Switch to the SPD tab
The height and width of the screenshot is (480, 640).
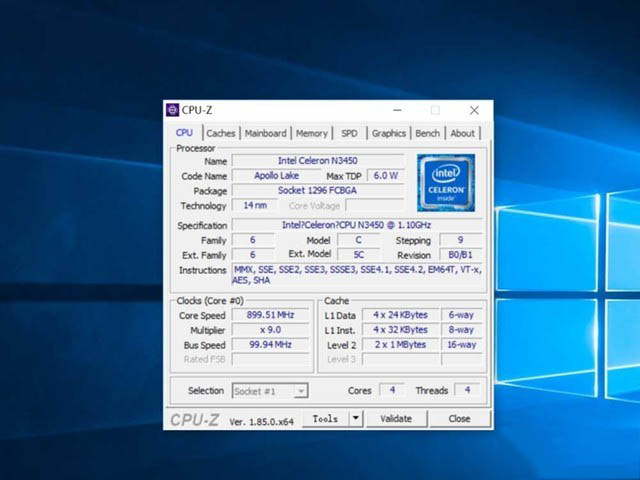tap(349, 133)
